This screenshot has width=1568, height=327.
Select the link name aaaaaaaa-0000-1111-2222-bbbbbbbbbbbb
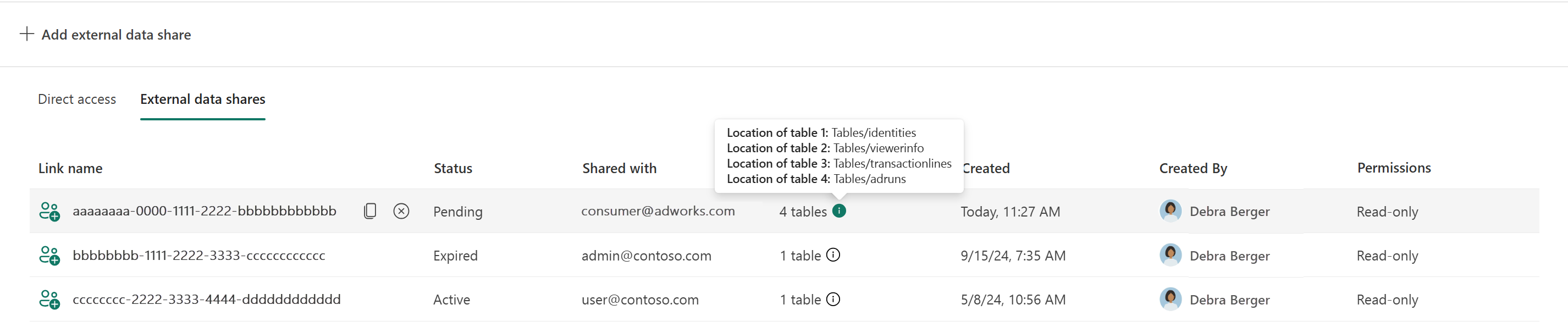point(204,211)
